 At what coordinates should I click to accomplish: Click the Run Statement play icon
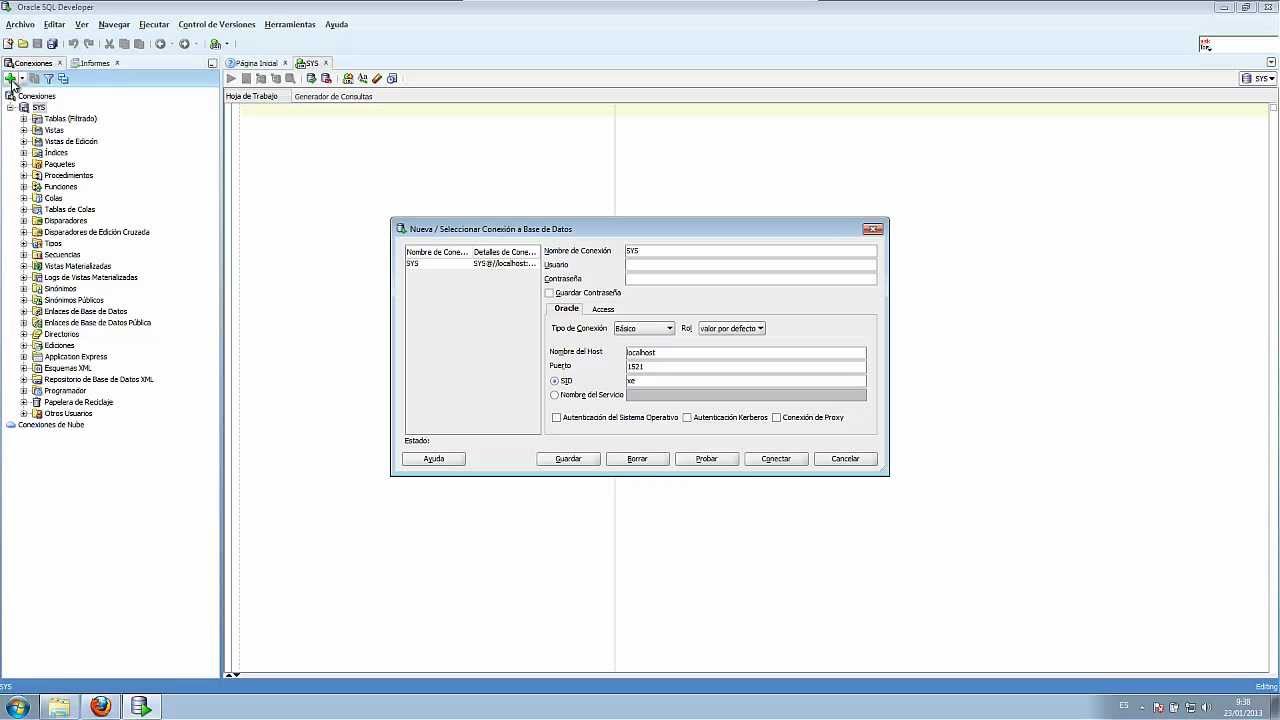231,78
